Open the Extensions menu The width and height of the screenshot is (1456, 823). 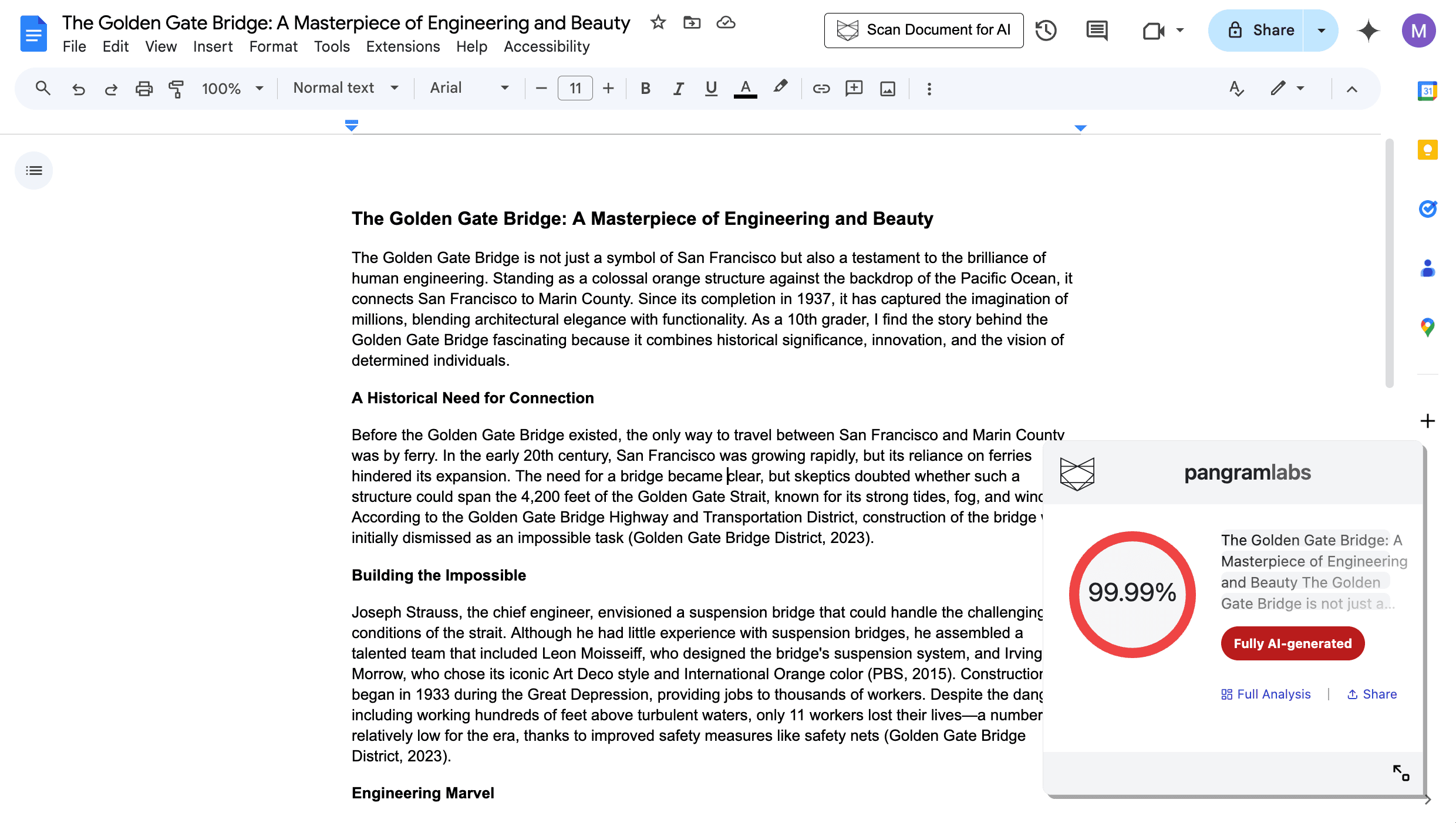pyautogui.click(x=403, y=46)
